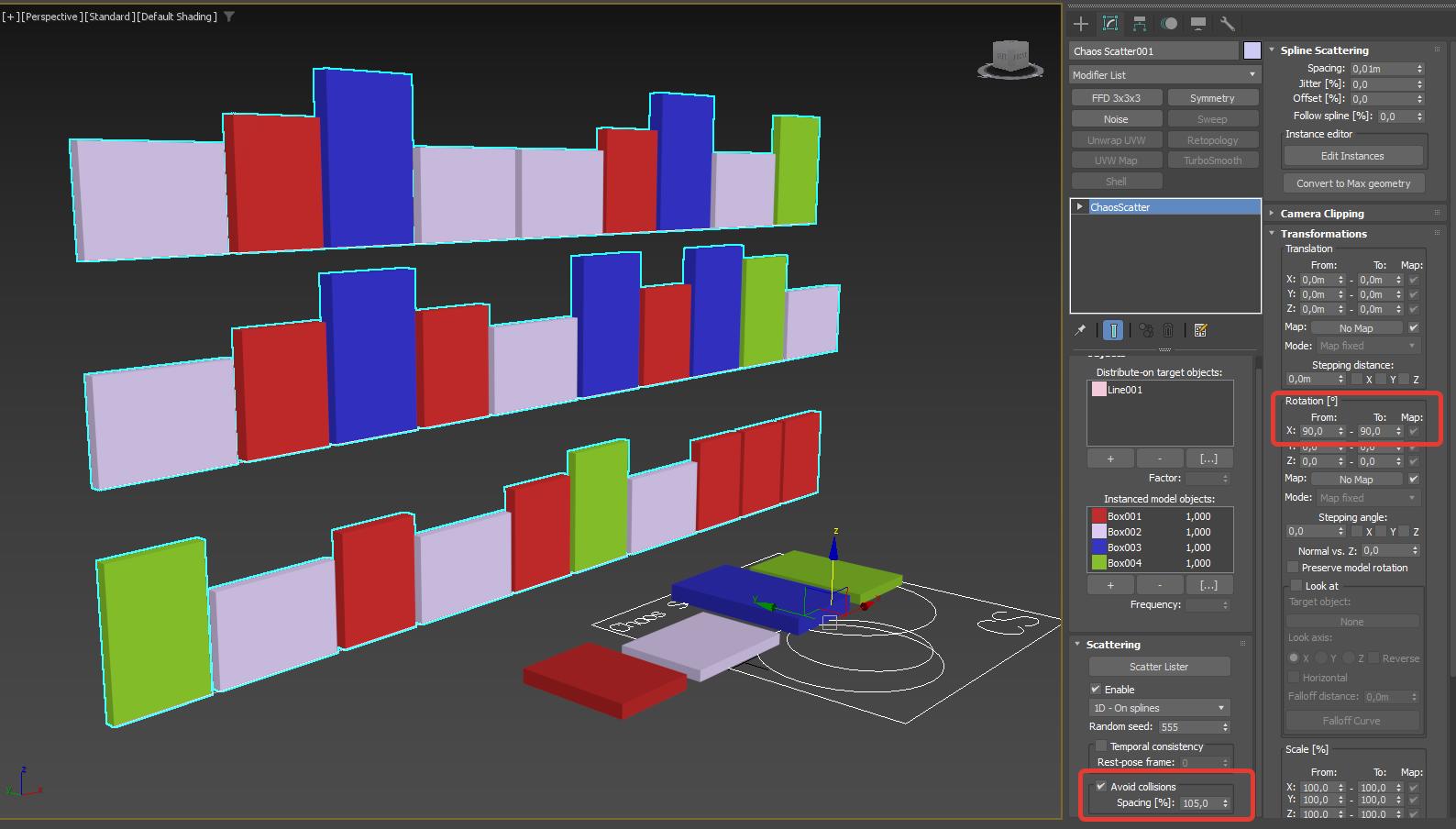Open the Hierarchy command panel
Image resolution: width=1456 pixels, height=829 pixels.
(x=1140, y=24)
